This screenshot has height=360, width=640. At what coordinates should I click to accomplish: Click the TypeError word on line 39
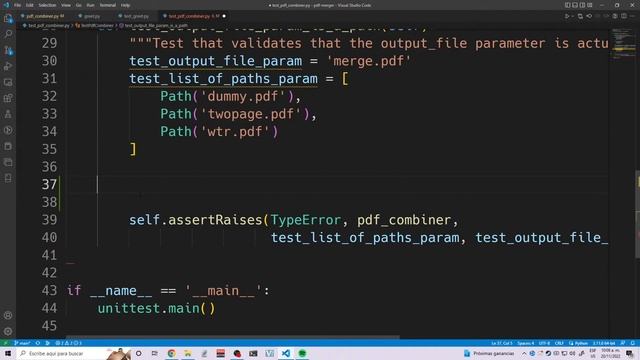(305, 220)
